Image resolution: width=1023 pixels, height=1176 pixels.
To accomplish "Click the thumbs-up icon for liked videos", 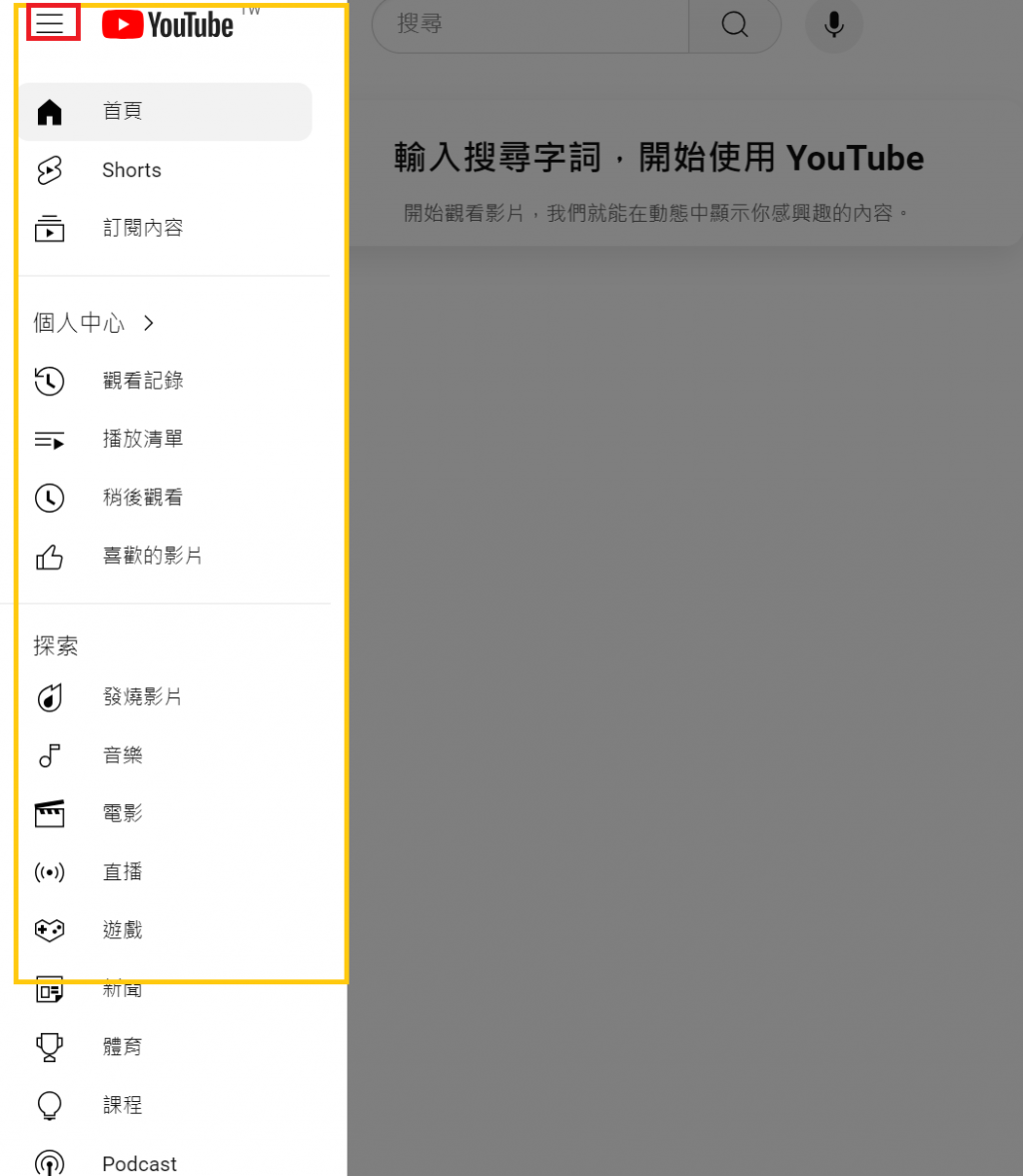I will (x=50, y=557).
